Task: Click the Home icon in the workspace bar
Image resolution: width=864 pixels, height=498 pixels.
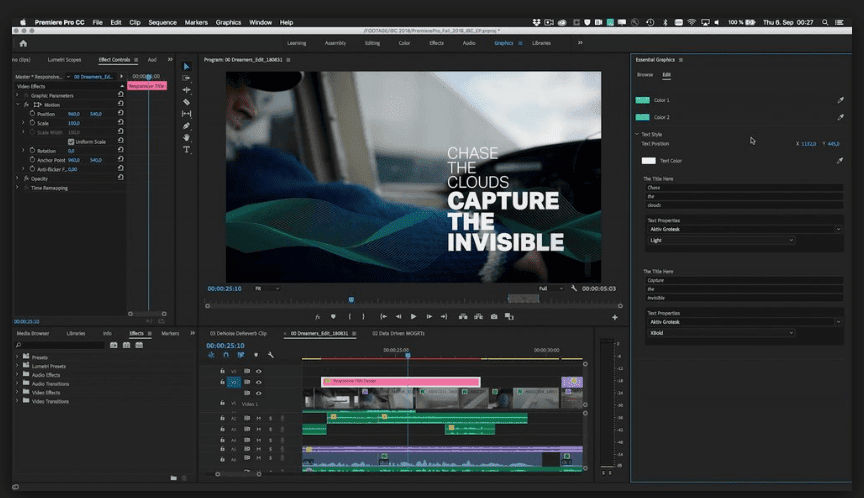Action: click(x=23, y=43)
